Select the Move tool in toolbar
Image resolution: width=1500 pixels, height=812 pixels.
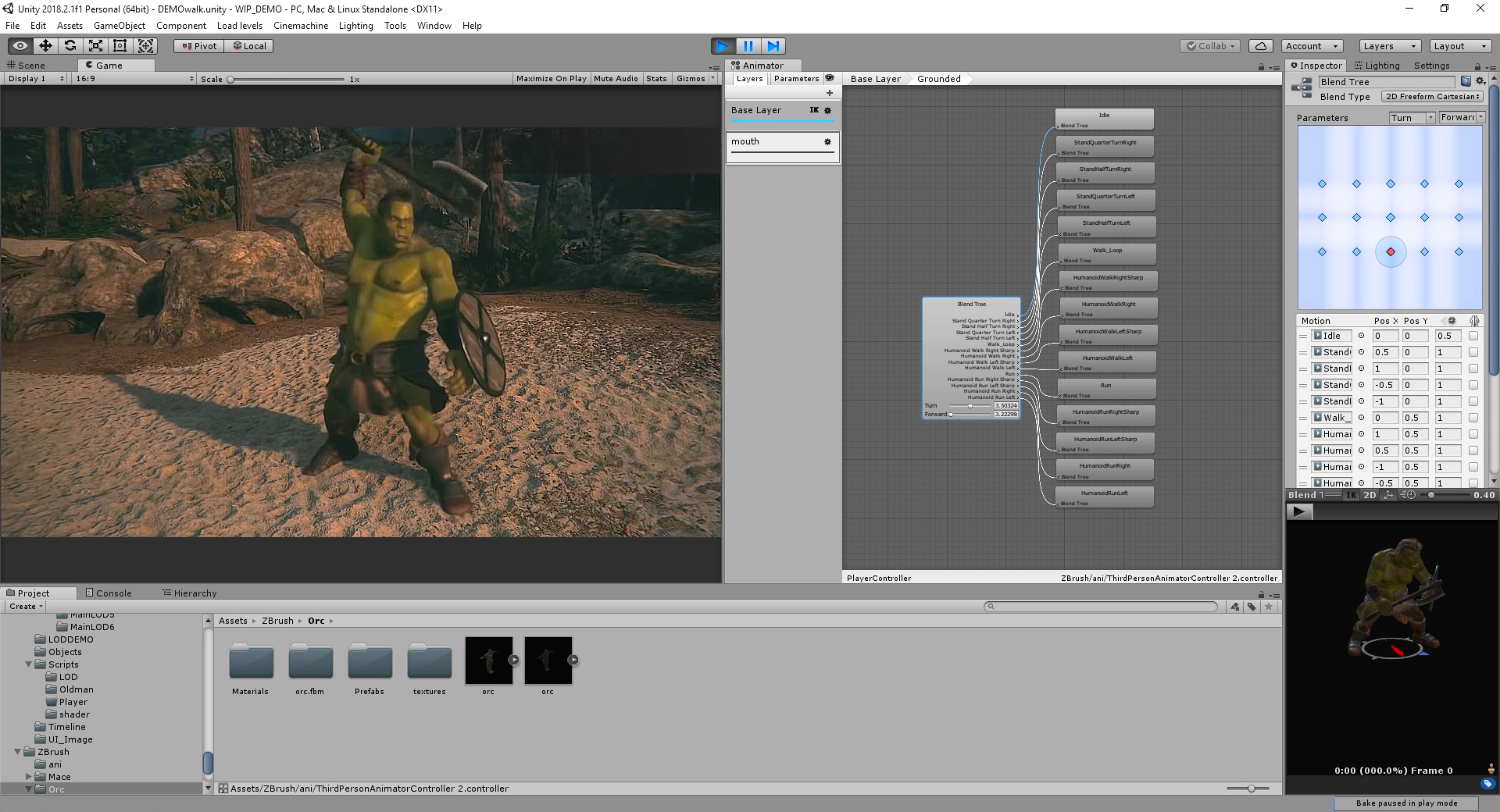[x=45, y=46]
